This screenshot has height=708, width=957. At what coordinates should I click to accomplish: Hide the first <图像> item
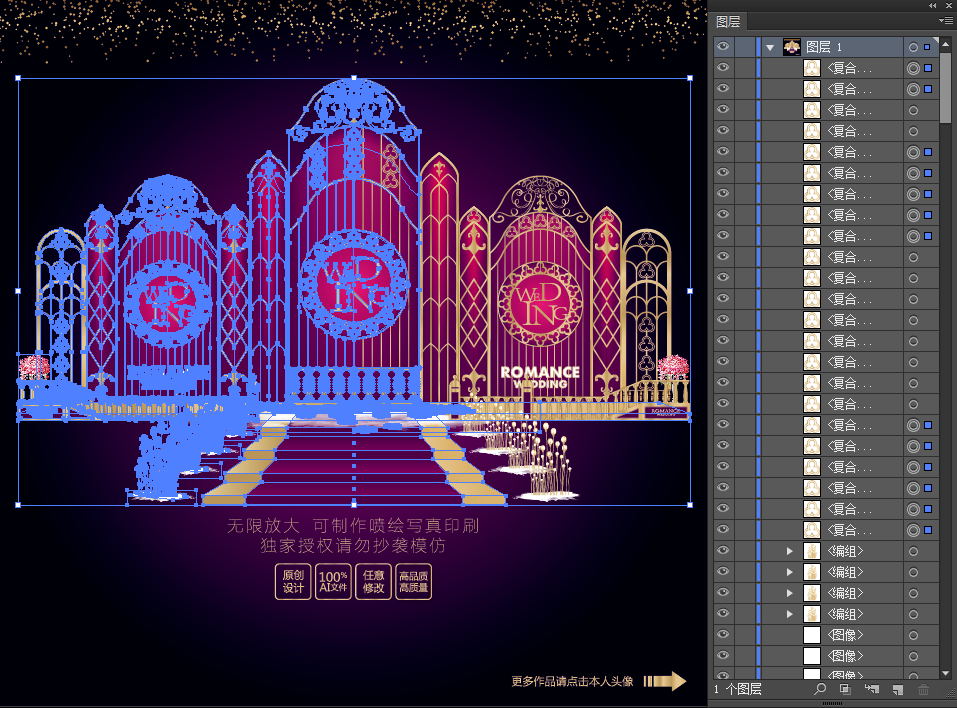[723, 635]
